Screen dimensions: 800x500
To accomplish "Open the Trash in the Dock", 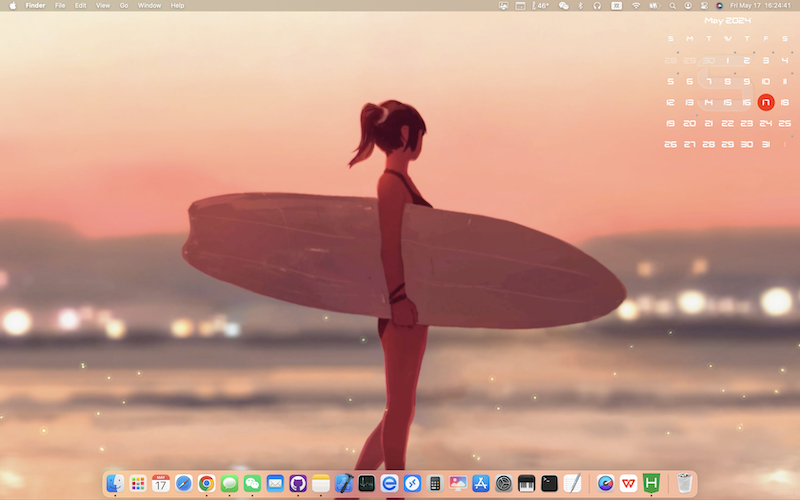I will tap(685, 483).
